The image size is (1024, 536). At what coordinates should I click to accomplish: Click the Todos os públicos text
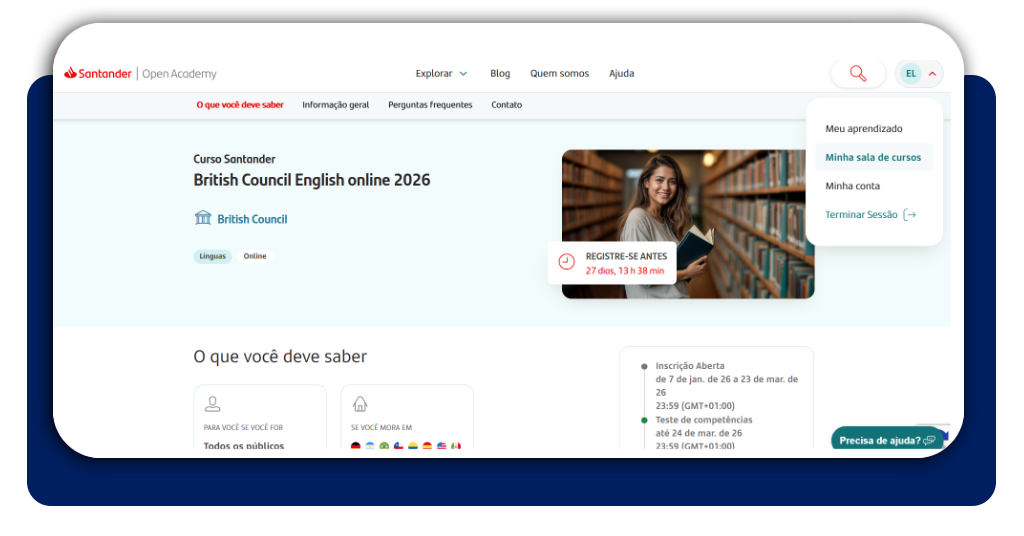(x=244, y=446)
